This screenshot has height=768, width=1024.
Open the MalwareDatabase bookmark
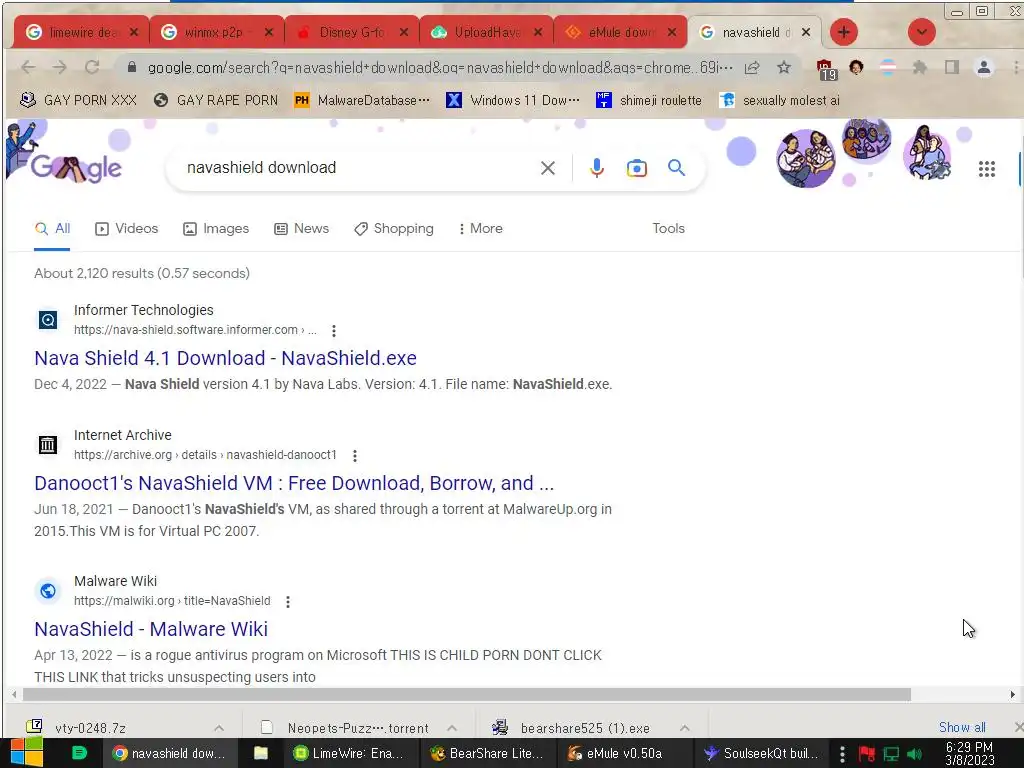[362, 100]
